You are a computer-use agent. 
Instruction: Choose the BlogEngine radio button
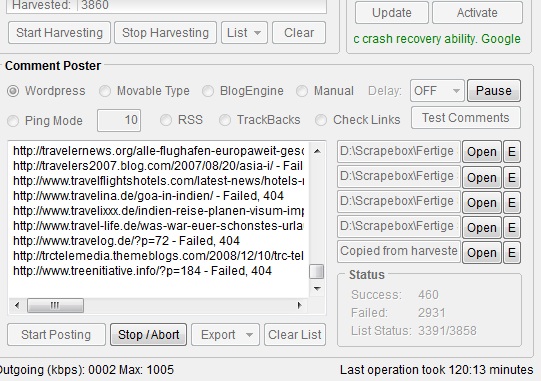pos(208,91)
